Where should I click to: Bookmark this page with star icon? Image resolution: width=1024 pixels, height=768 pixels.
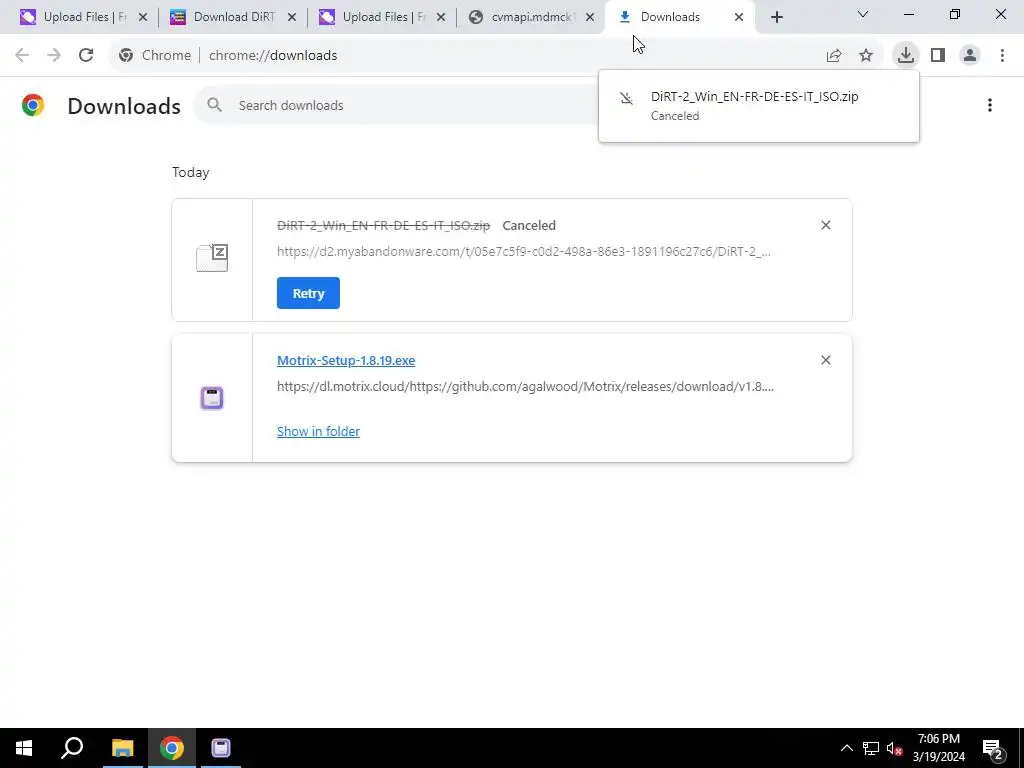pyautogui.click(x=866, y=56)
